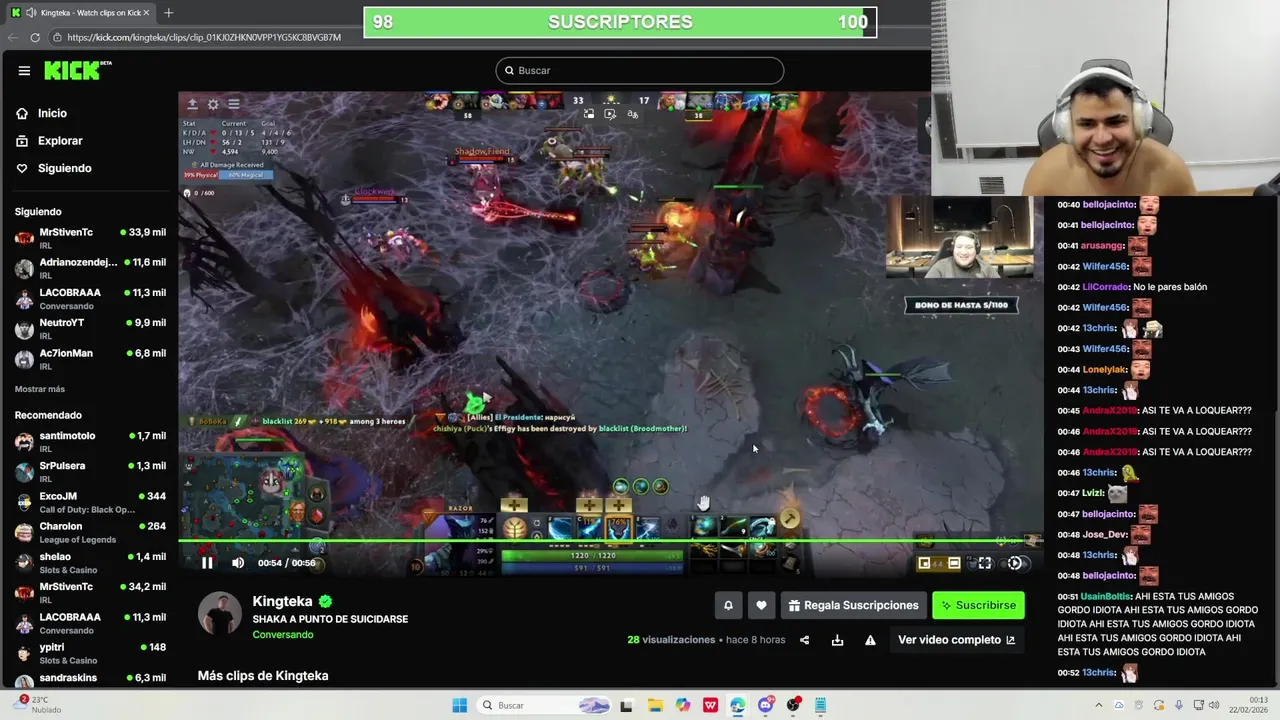The width and height of the screenshot is (1280, 720).
Task: Open Windows Start menu
Action: (x=459, y=705)
